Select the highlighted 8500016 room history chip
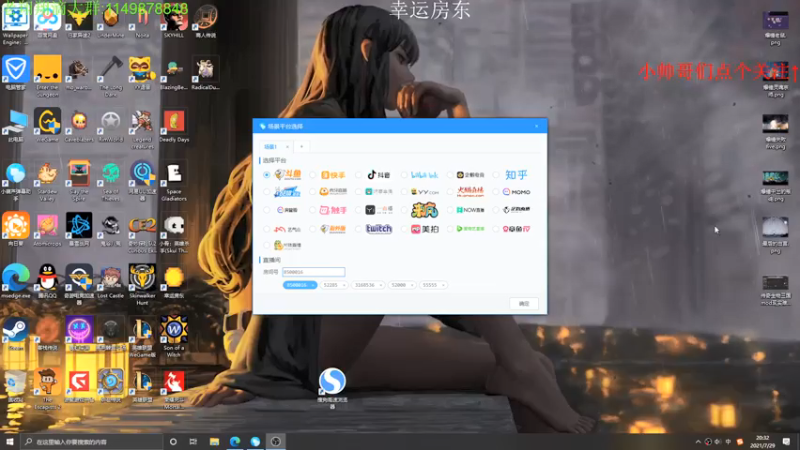This screenshot has height=450, width=800. coord(299,285)
